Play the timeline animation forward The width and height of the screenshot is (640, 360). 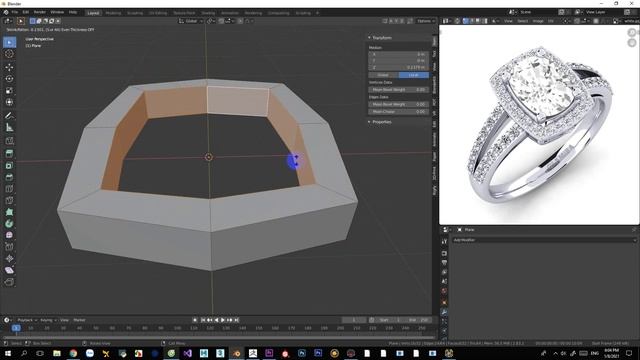[223, 320]
